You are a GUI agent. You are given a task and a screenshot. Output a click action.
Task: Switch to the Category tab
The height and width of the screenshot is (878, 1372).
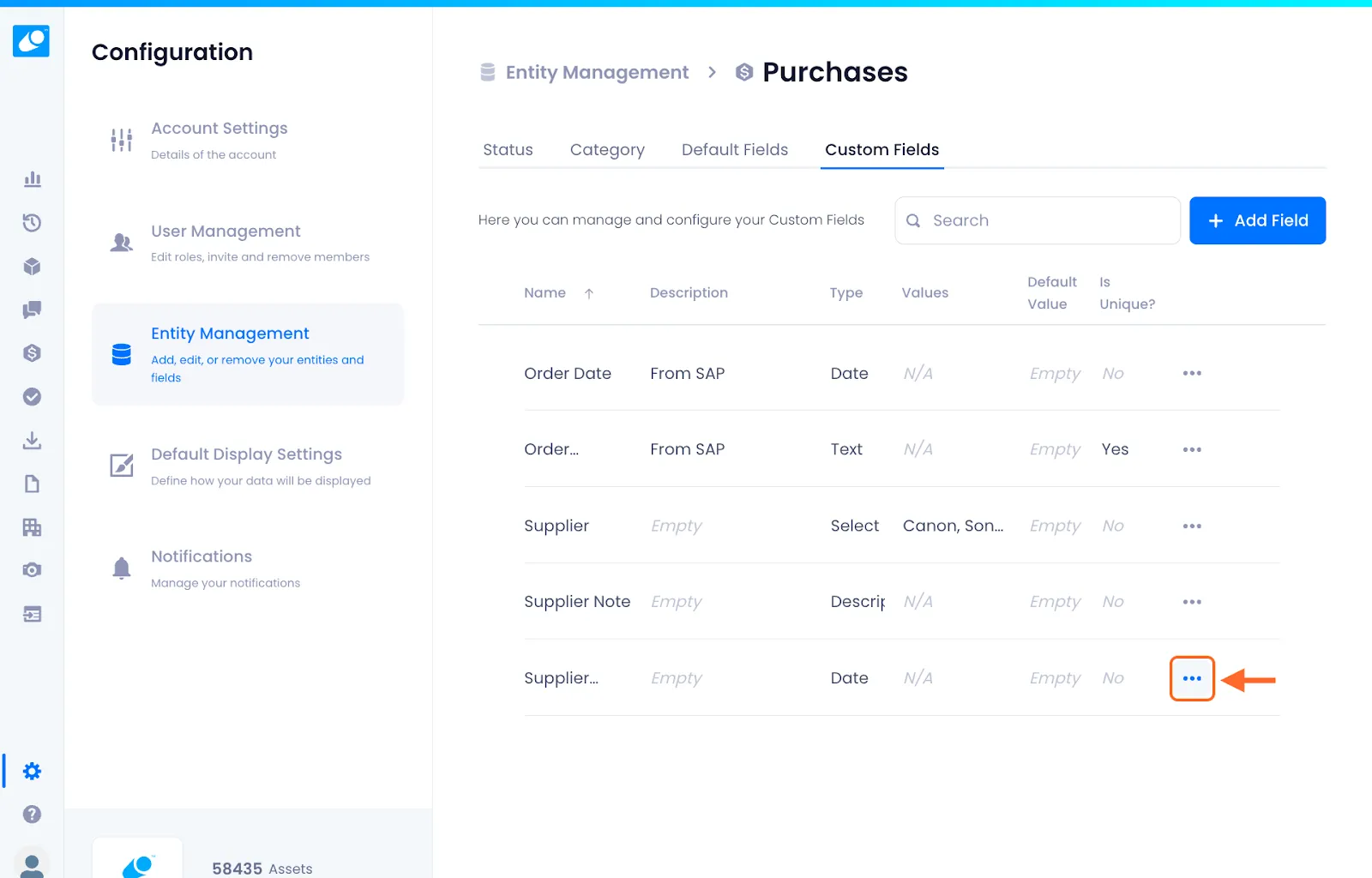click(607, 150)
